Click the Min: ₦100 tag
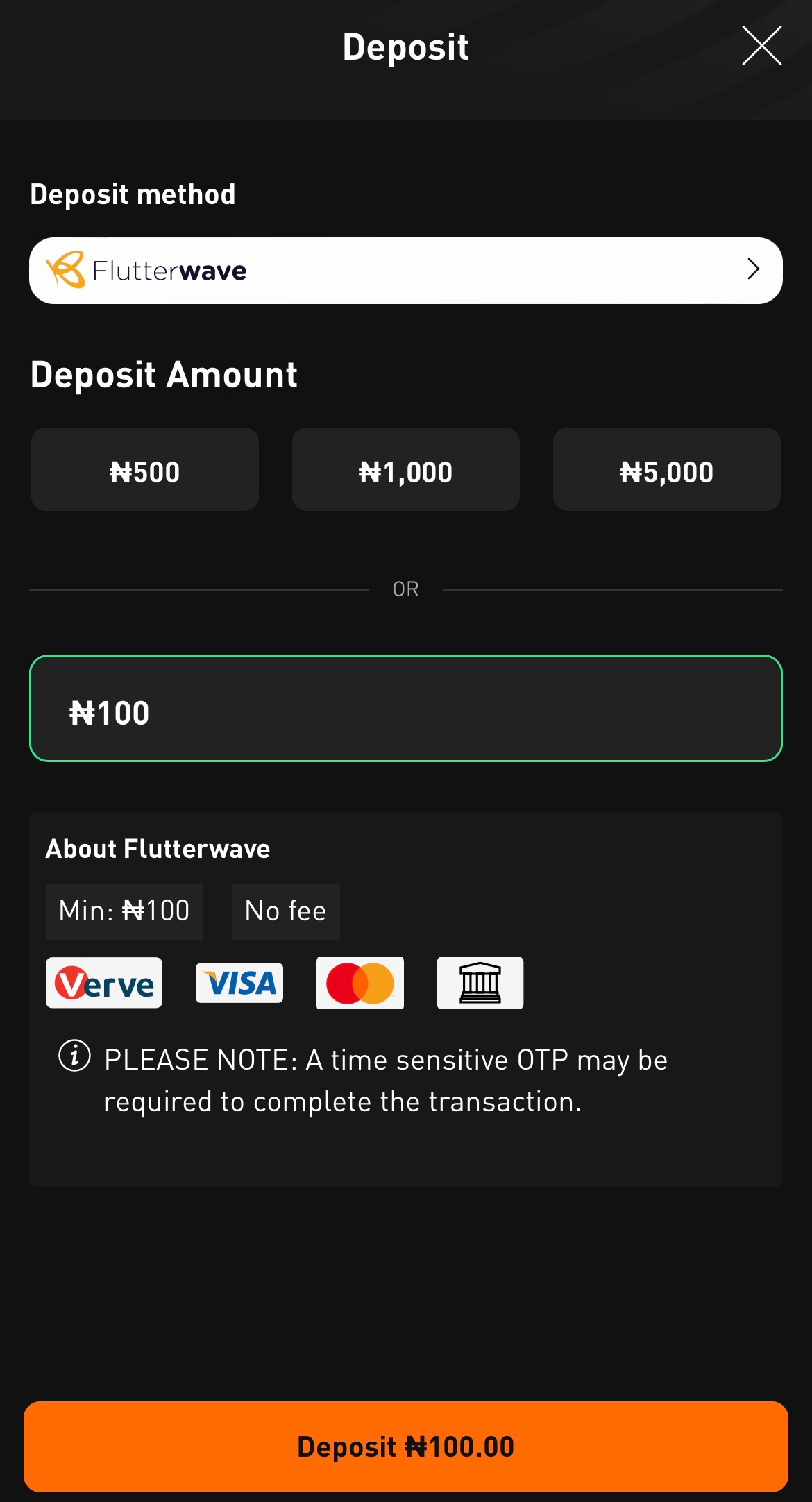 (124, 911)
